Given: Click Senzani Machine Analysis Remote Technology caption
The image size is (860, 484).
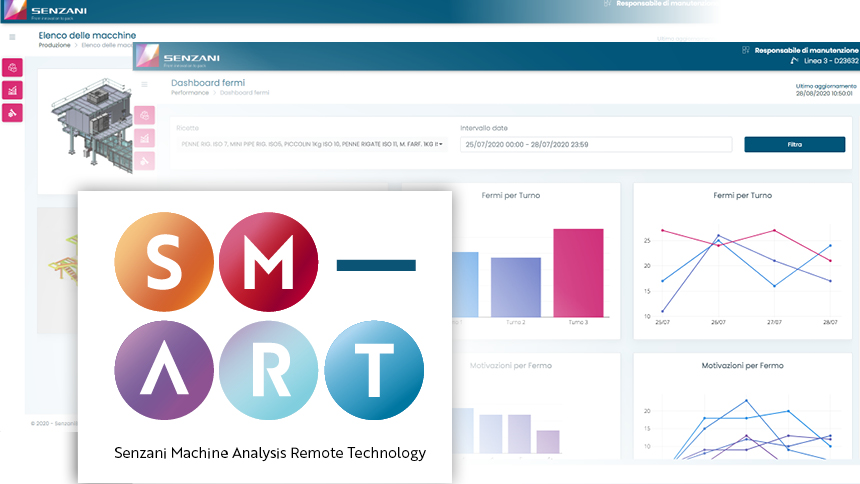Looking at the screenshot, I should [x=270, y=453].
